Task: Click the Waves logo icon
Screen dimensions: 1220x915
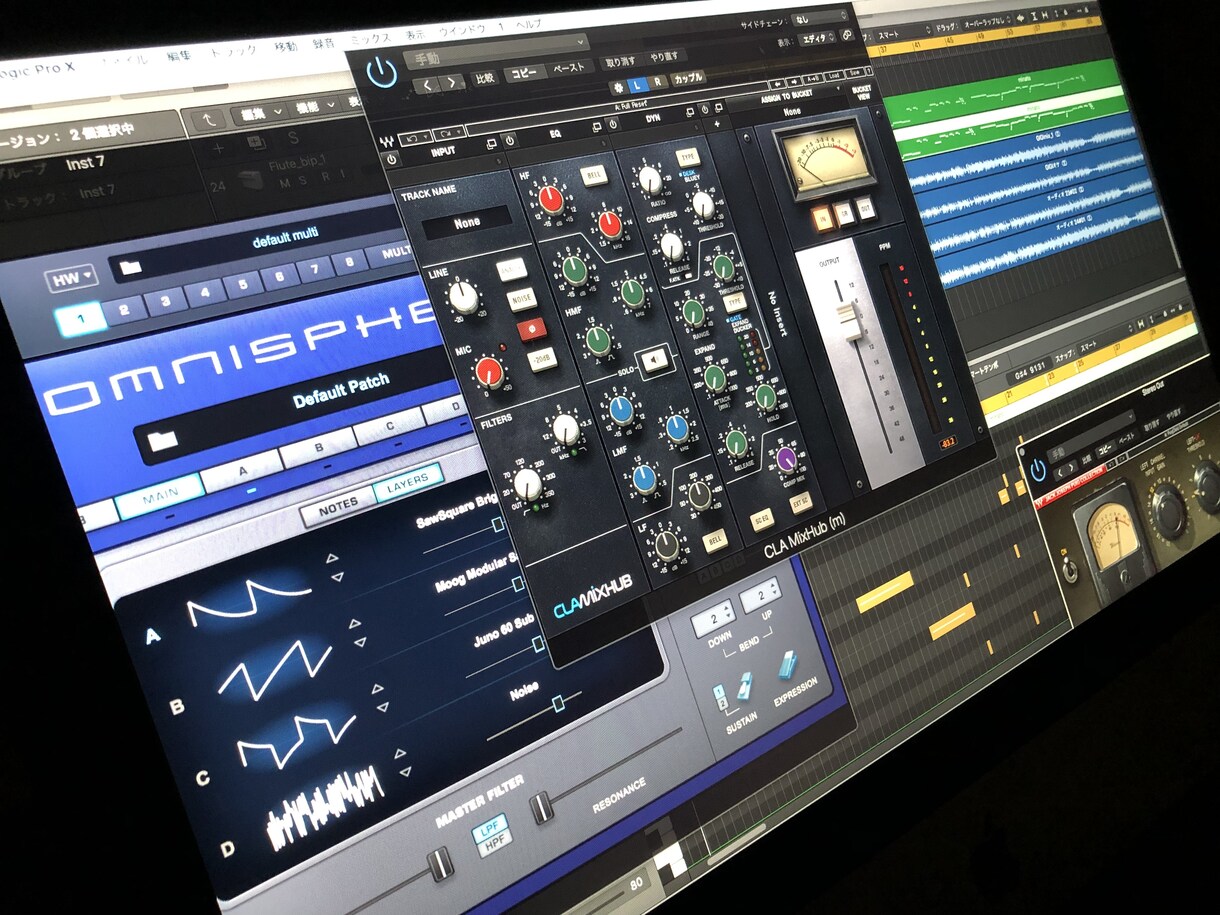Action: (388, 142)
